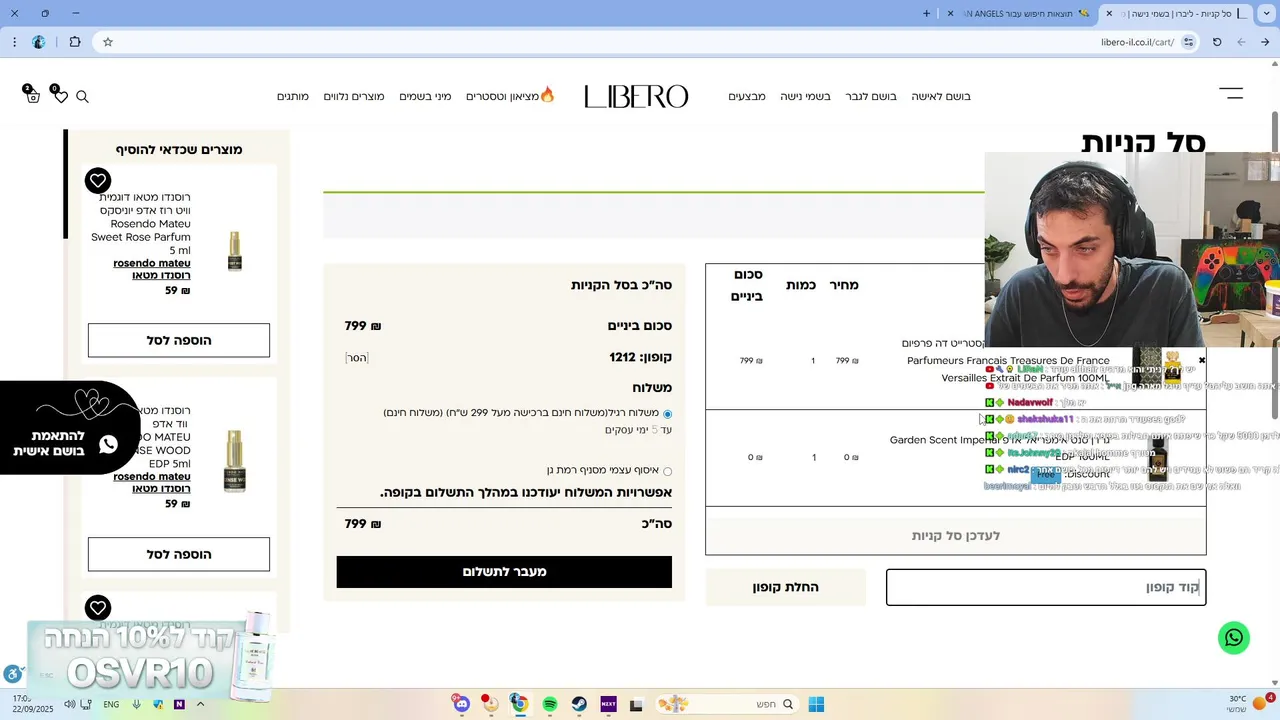Open a new browser tab
1280x720 pixels.
pyautogui.click(x=926, y=13)
